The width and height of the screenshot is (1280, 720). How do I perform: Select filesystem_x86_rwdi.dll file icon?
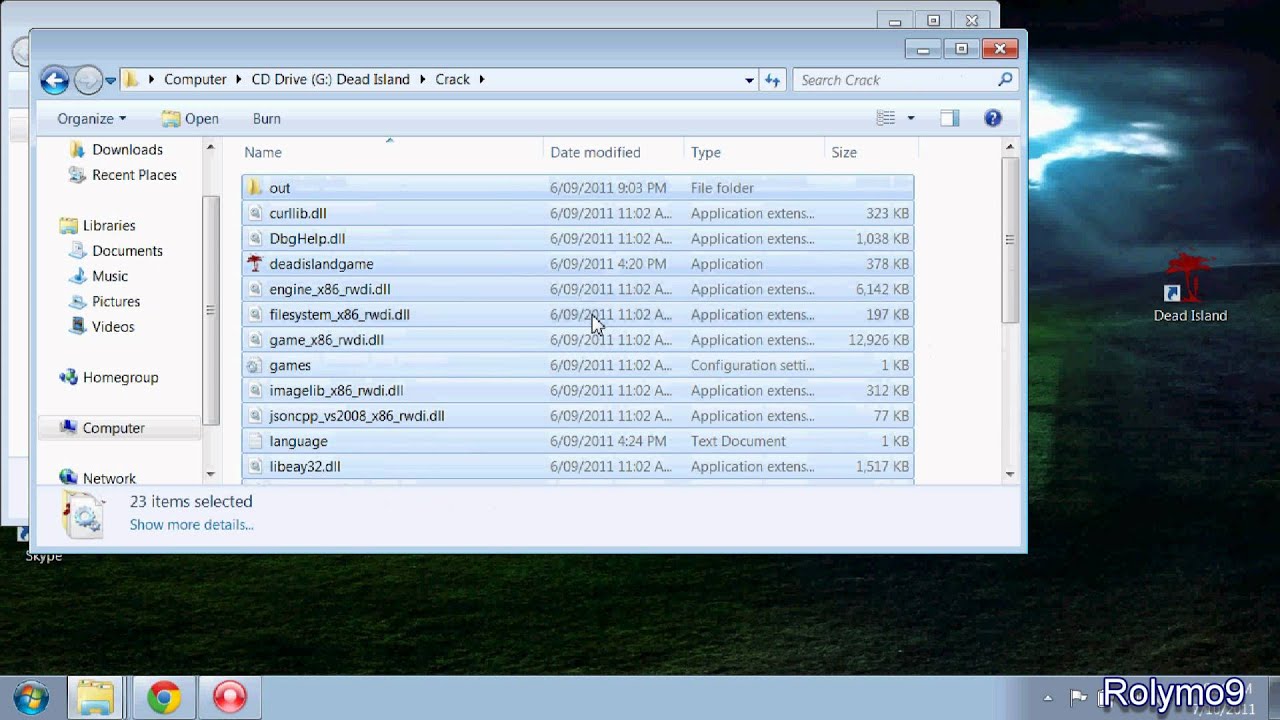(x=254, y=314)
